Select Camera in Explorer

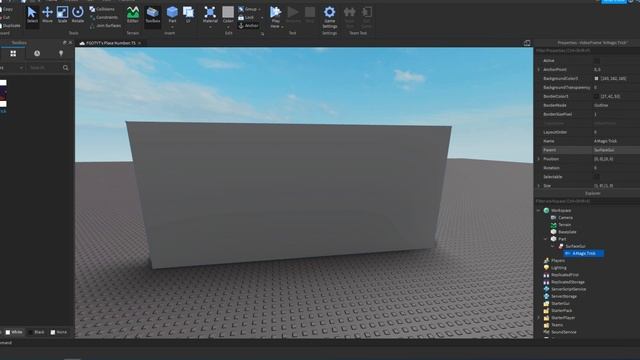coord(562,218)
